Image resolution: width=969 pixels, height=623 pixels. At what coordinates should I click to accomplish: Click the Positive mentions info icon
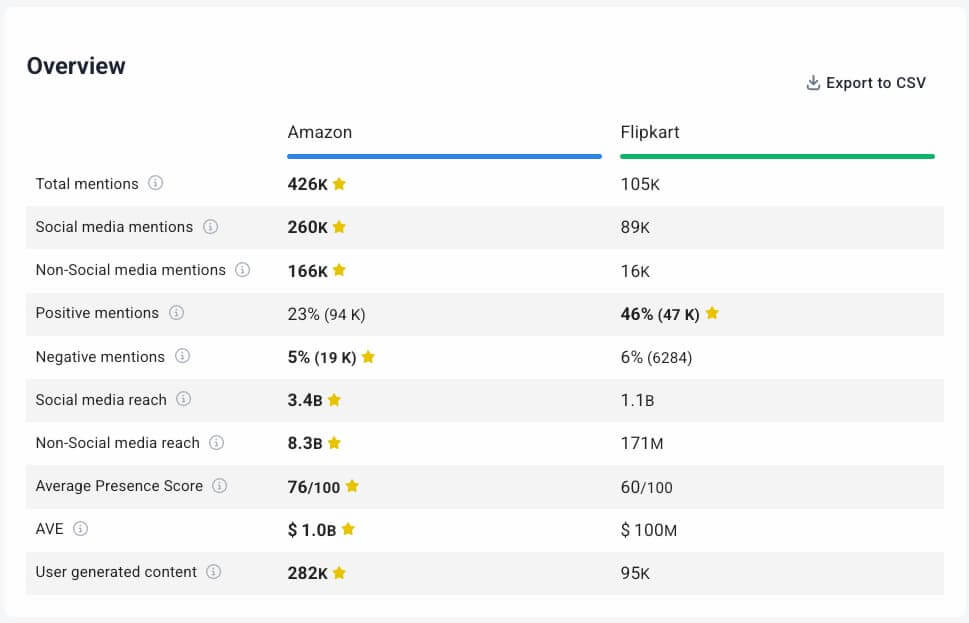(176, 313)
